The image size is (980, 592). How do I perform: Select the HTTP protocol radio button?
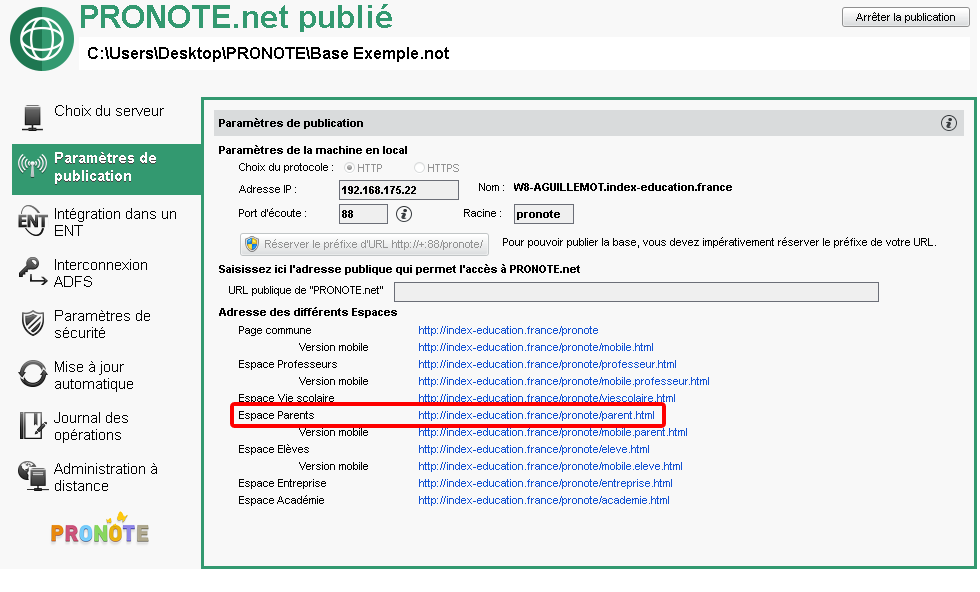349,168
